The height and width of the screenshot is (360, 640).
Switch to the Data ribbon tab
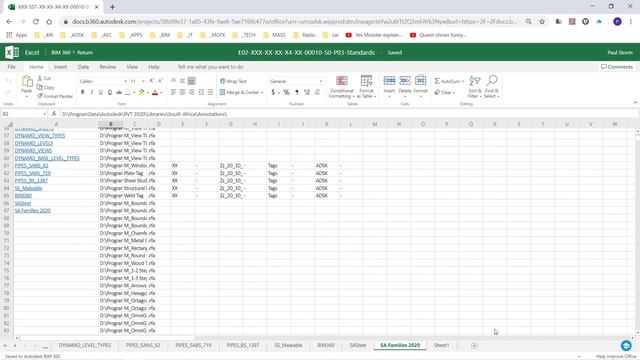[x=83, y=67]
